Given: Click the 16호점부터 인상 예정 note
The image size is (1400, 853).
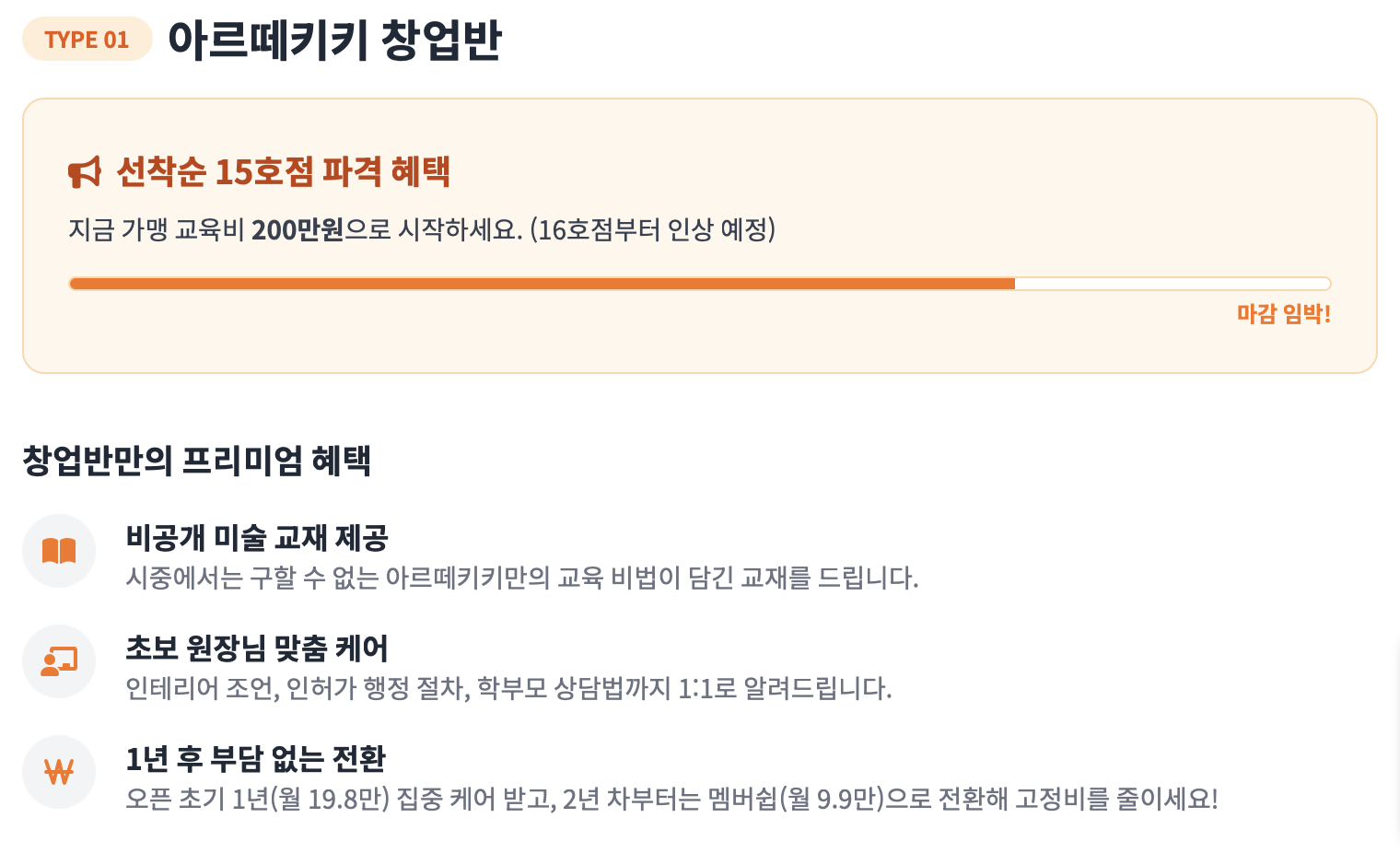Looking at the screenshot, I should tap(652, 229).
